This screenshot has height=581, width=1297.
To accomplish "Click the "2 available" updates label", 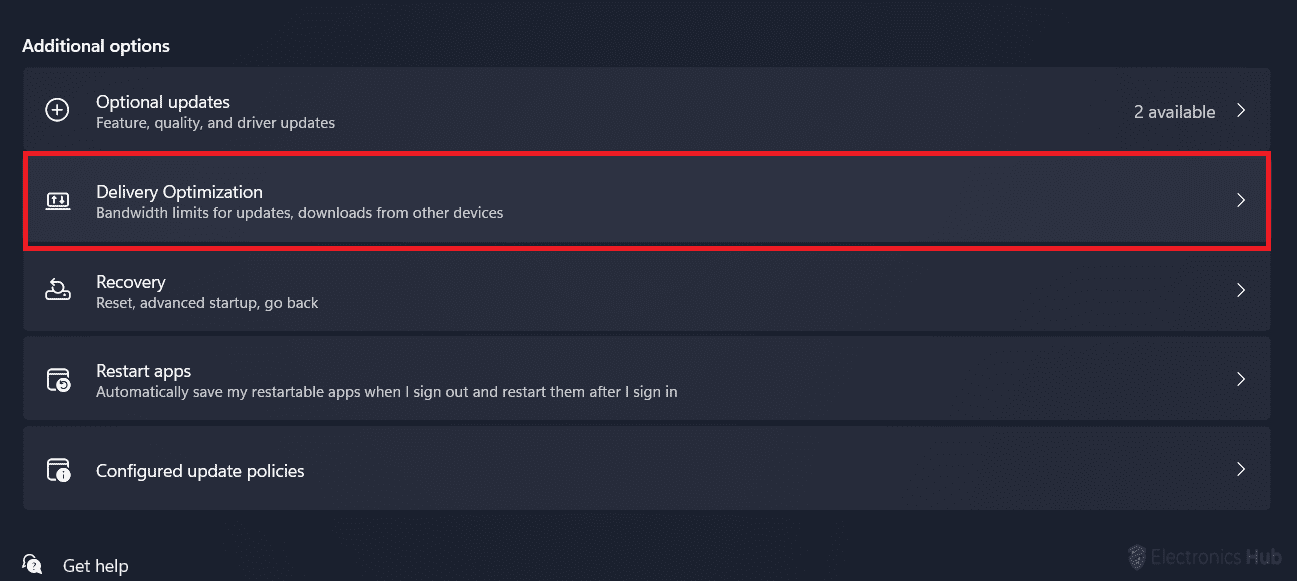I will click(x=1174, y=112).
